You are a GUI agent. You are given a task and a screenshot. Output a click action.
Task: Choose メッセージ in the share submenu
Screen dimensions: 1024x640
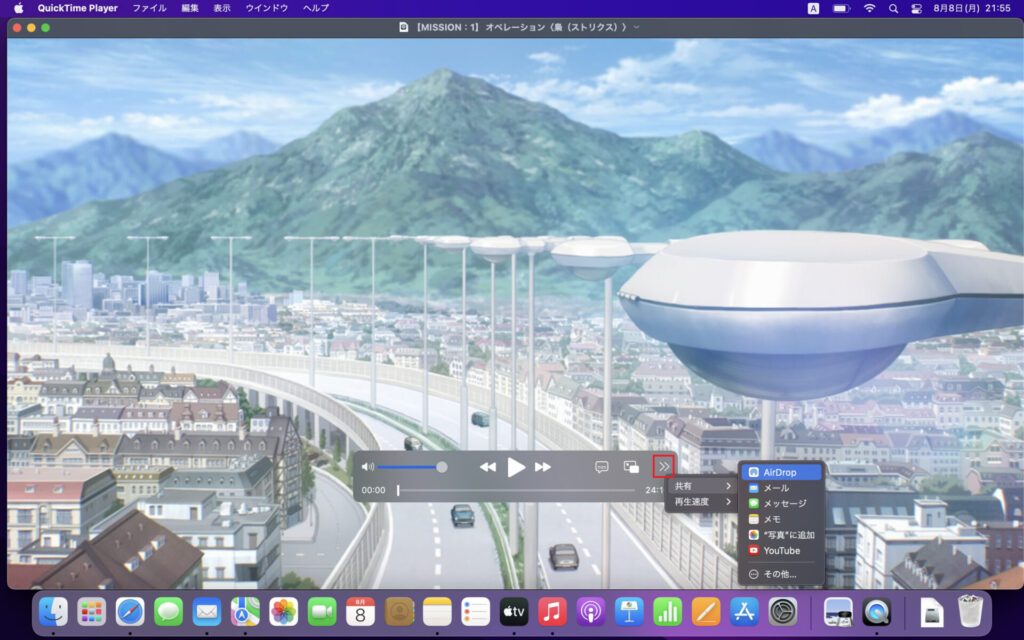[x=782, y=504]
